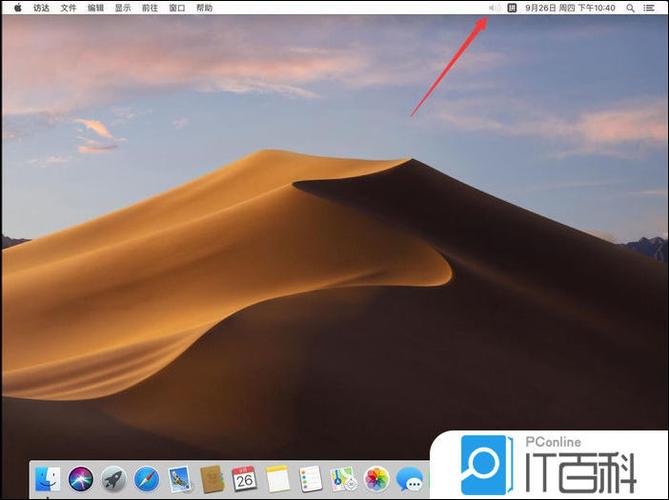Open the 文件 menu
This screenshot has height=500, width=669.
coord(68,8)
